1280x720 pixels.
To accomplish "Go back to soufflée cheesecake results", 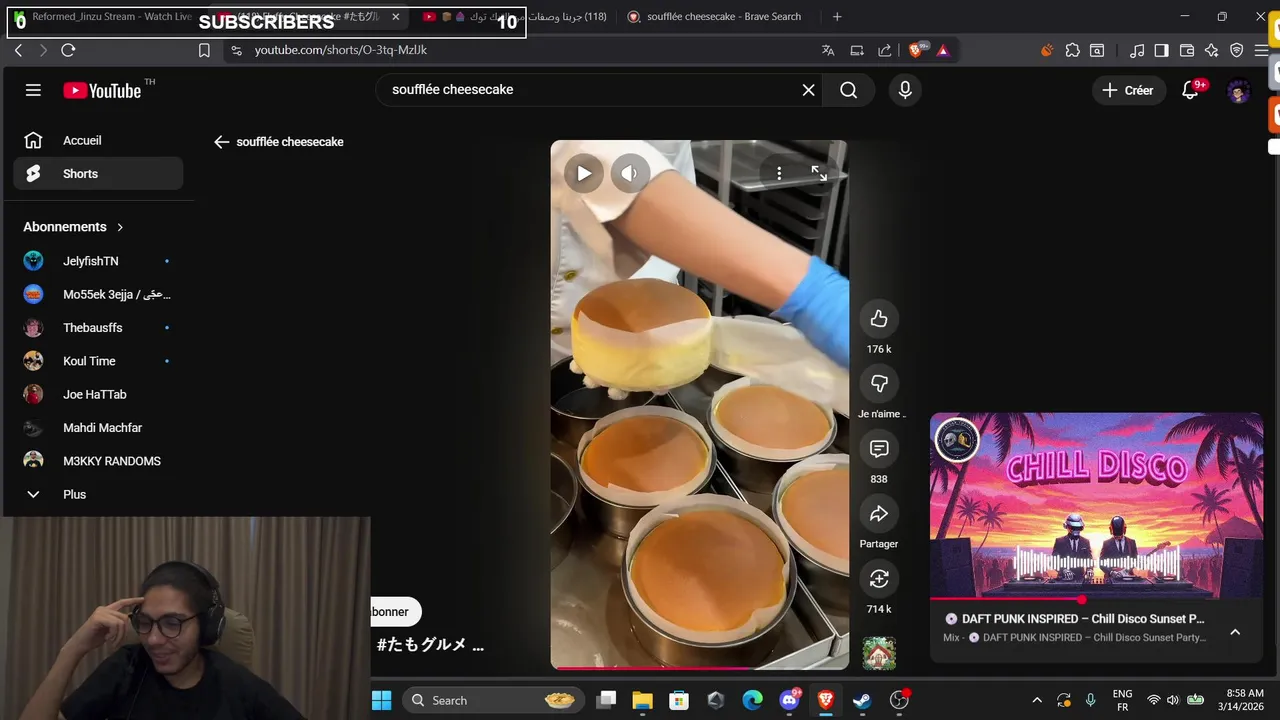I will click(x=222, y=142).
